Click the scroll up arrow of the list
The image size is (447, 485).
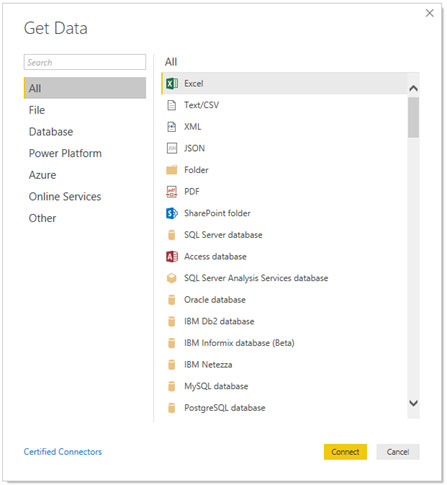[x=413, y=88]
